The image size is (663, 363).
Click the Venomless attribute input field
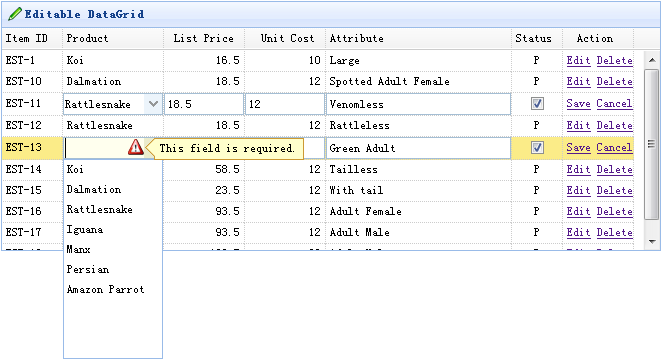click(418, 104)
